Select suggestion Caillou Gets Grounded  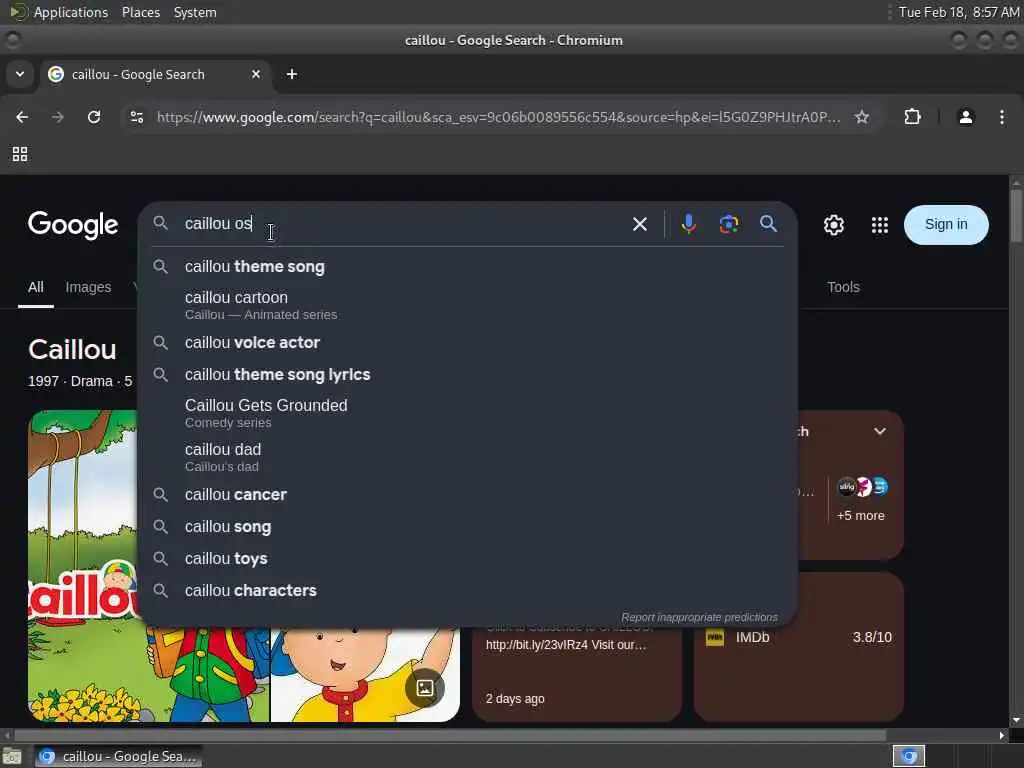pyautogui.click(x=468, y=413)
